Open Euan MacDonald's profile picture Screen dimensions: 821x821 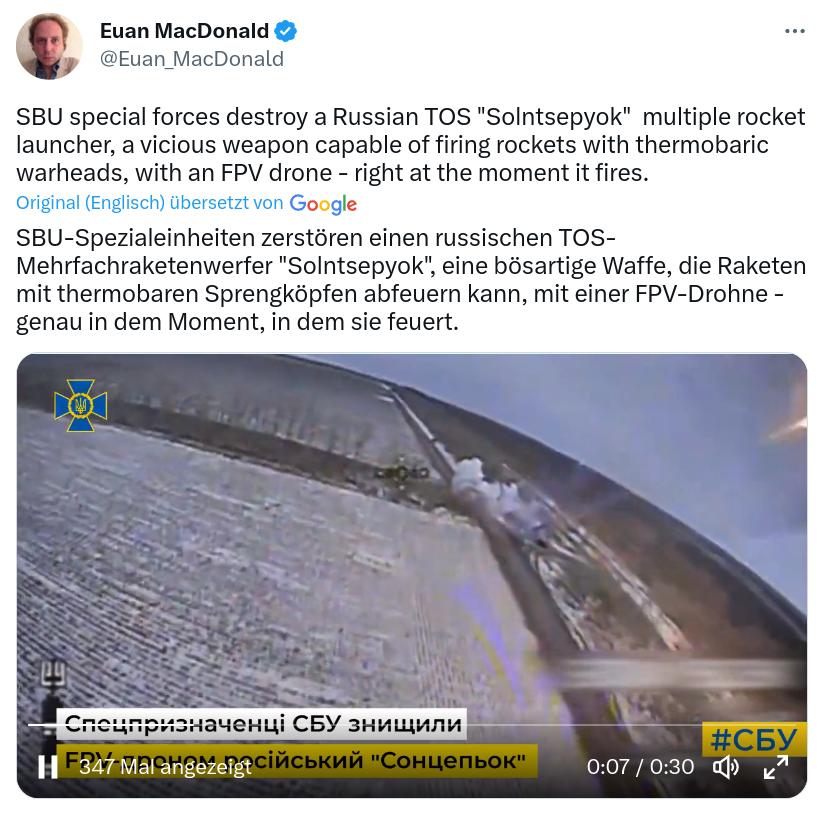49,46
